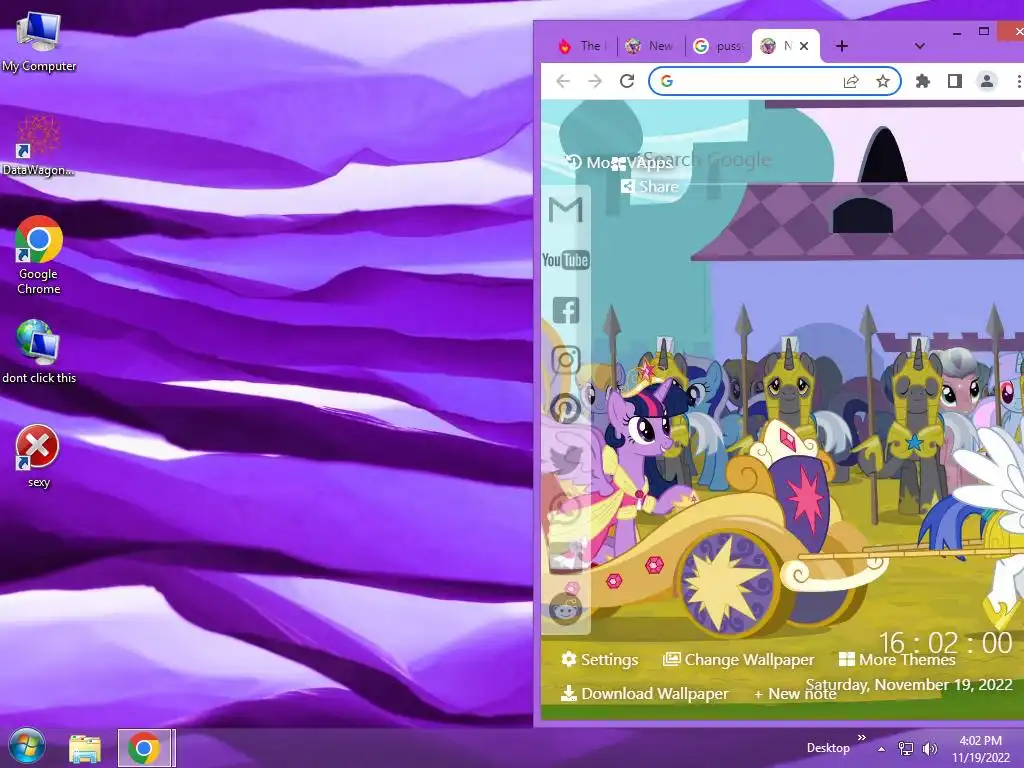Select the DataWagon desktop shortcut

(x=39, y=145)
